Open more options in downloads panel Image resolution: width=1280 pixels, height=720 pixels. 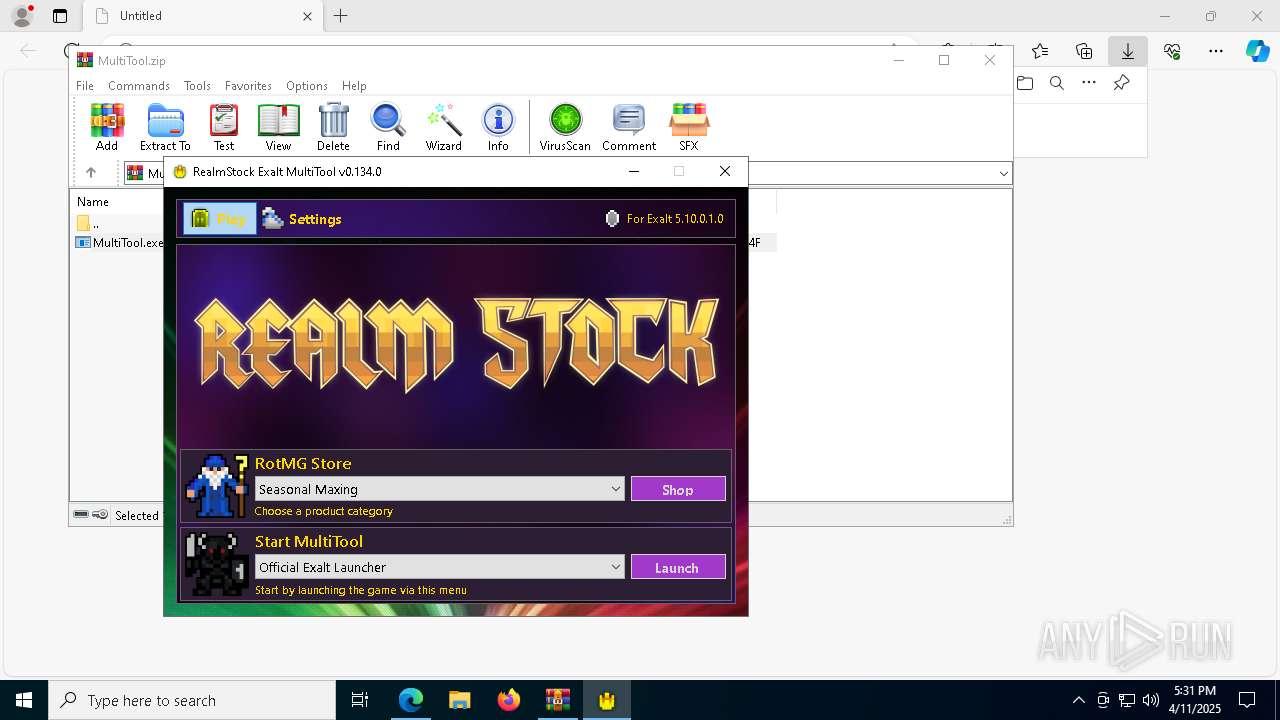[x=1089, y=83]
